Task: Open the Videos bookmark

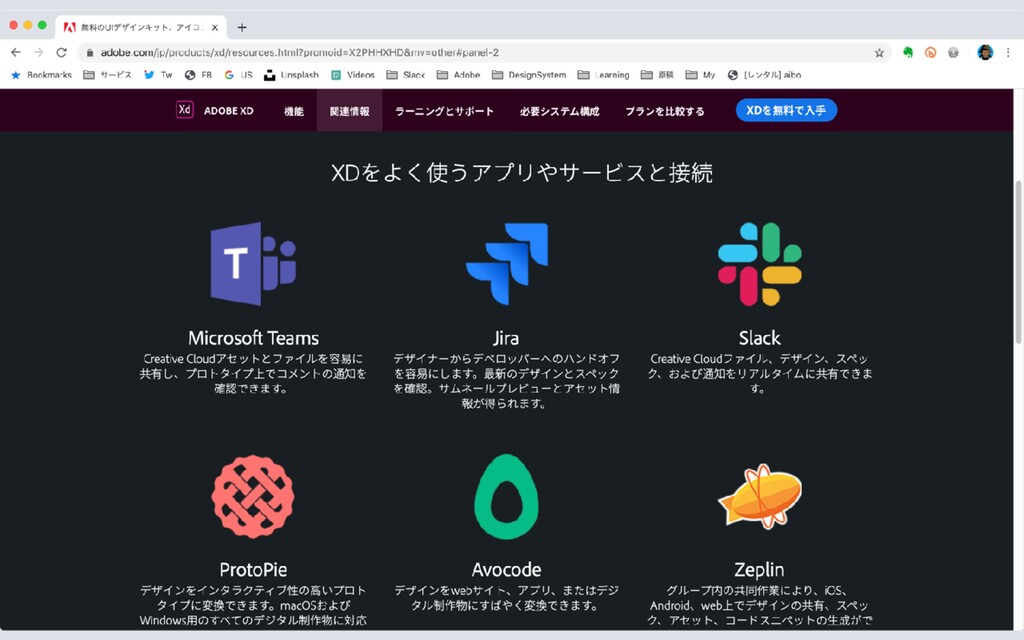Action: 353,75
